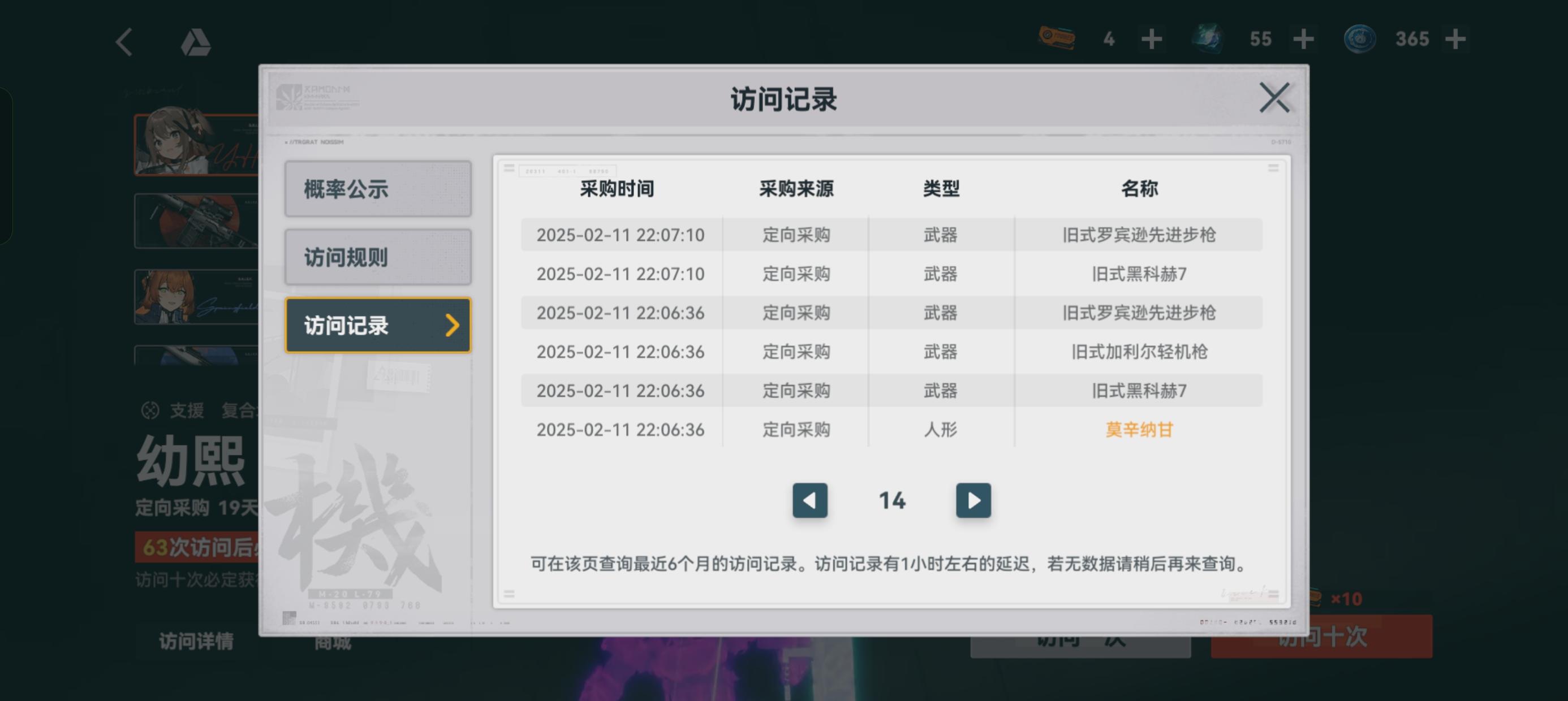1568x701 pixels.
Task: Click the 访问详情 button
Action: point(196,641)
